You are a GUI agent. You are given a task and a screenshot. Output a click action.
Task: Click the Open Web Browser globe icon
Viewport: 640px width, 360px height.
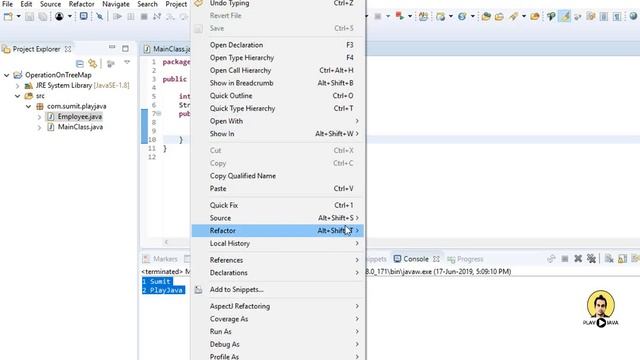click(x=633, y=16)
